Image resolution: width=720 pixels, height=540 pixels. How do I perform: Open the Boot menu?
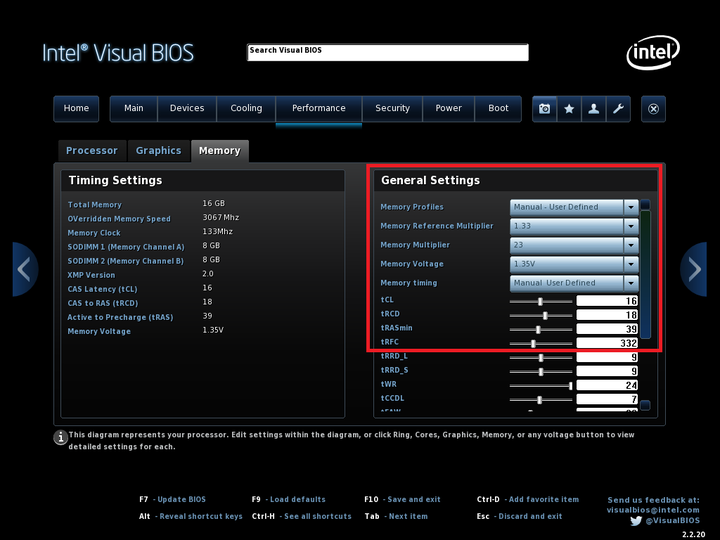tap(498, 109)
